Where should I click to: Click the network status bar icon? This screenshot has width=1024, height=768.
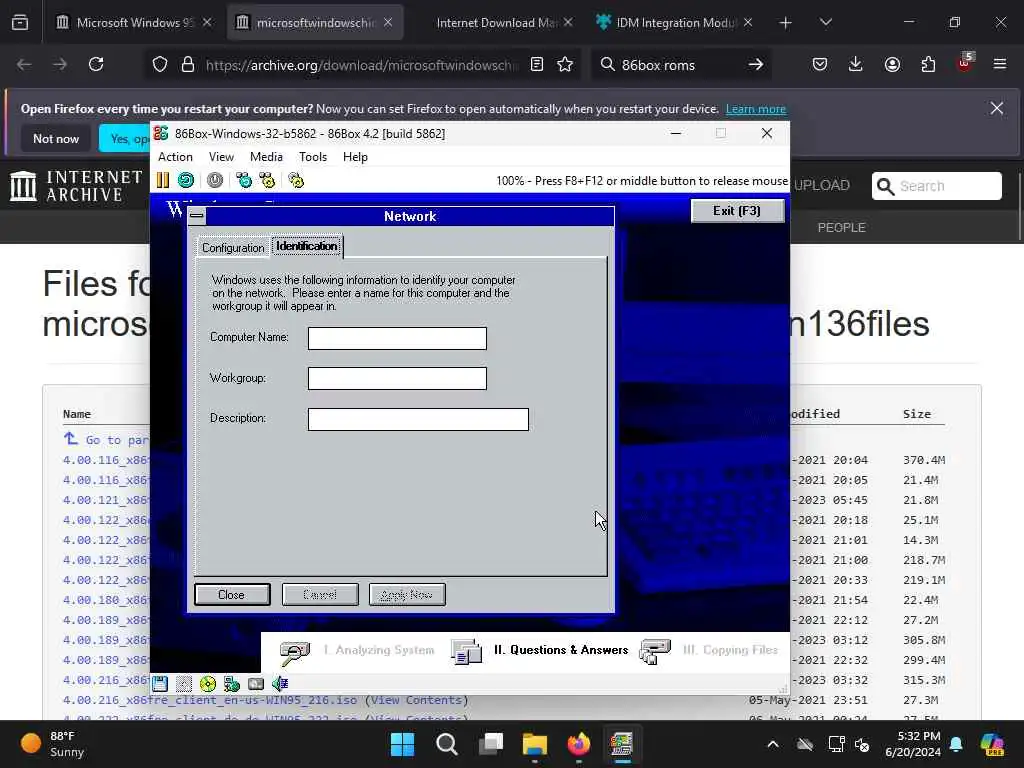[232, 684]
